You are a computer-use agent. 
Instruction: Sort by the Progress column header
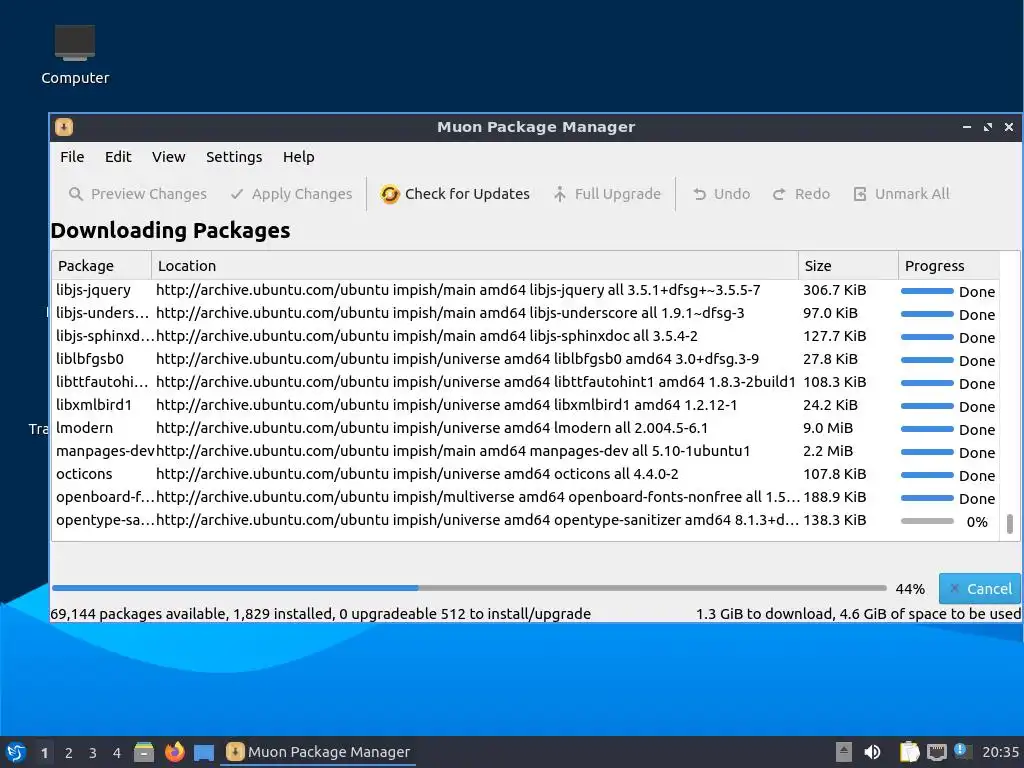[949, 266]
